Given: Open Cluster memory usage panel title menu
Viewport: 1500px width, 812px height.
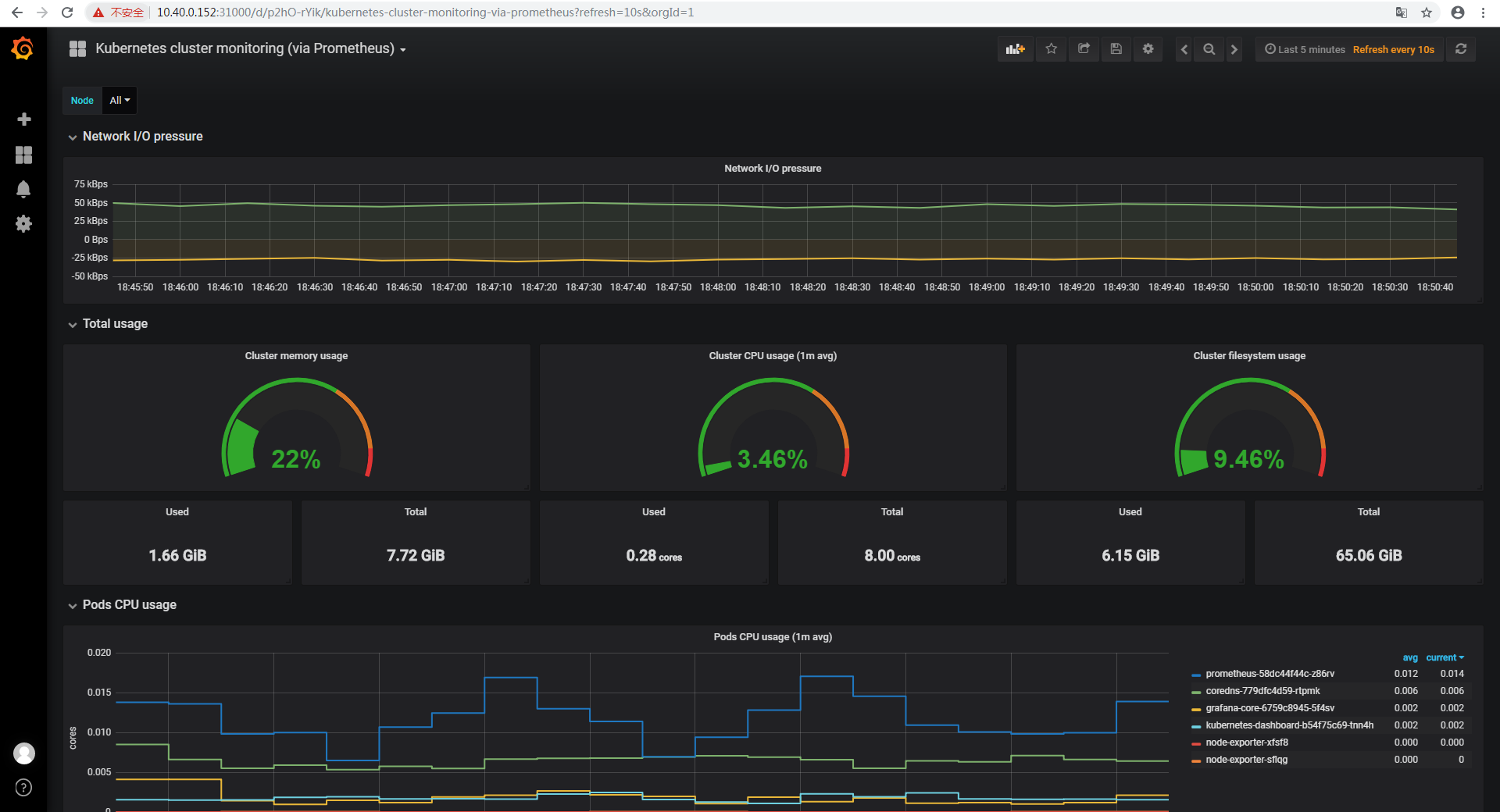Looking at the screenshot, I should [x=296, y=356].
